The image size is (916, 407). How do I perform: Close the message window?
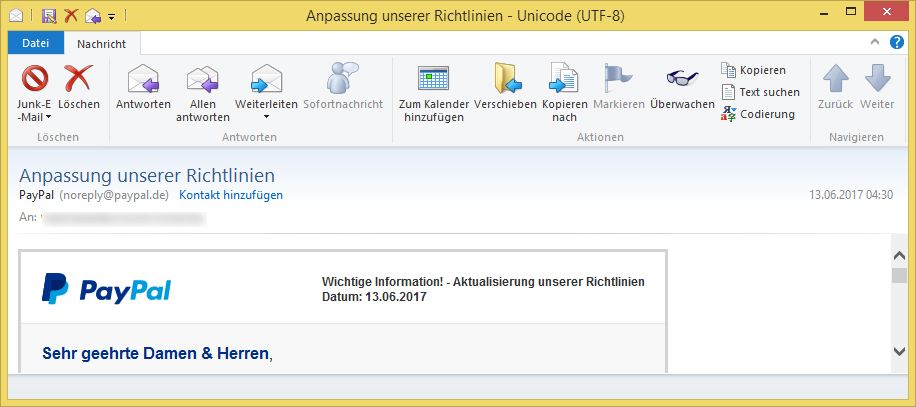pos(886,11)
